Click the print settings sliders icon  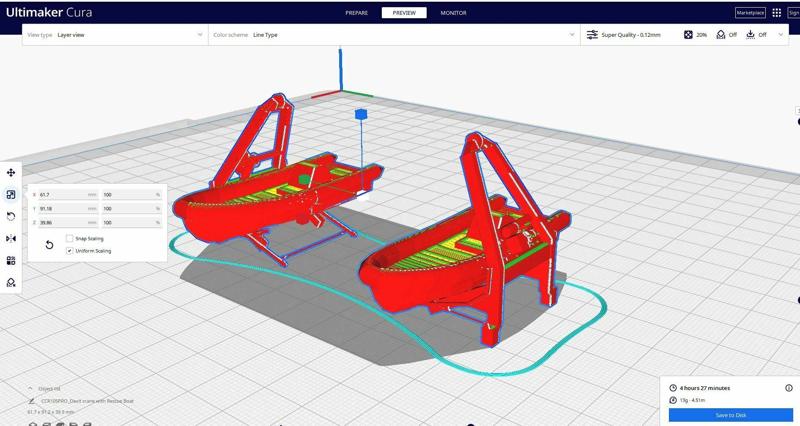point(592,35)
